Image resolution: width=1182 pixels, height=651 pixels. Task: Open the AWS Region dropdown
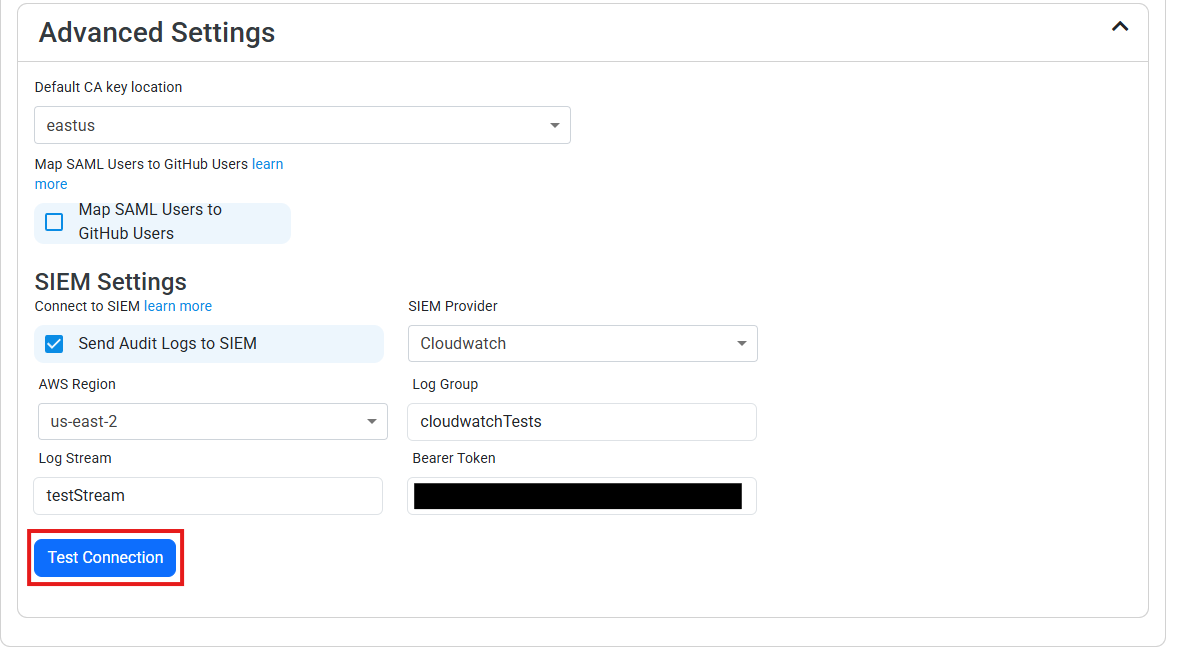[212, 421]
